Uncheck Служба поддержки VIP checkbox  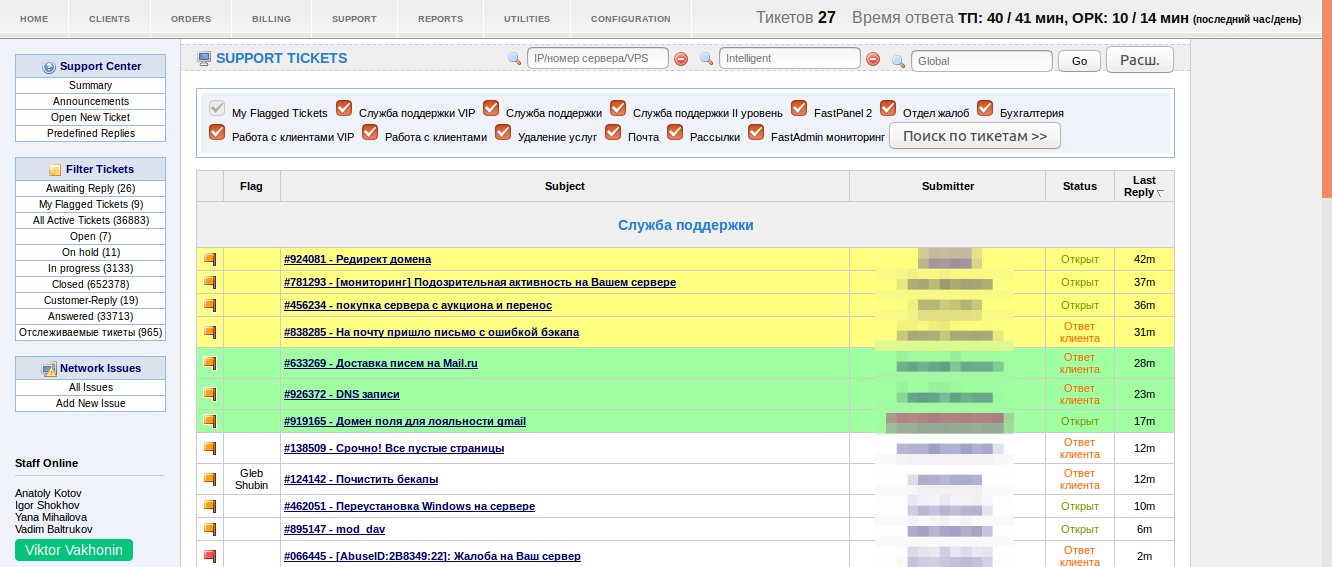pyautogui.click(x=344, y=108)
